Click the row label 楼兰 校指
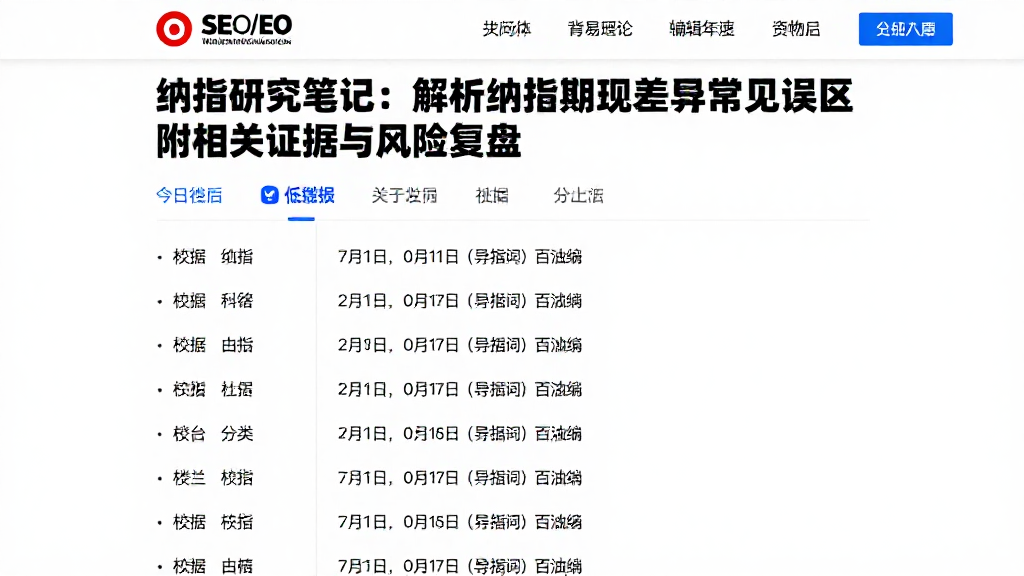The image size is (1024, 576). pos(212,478)
